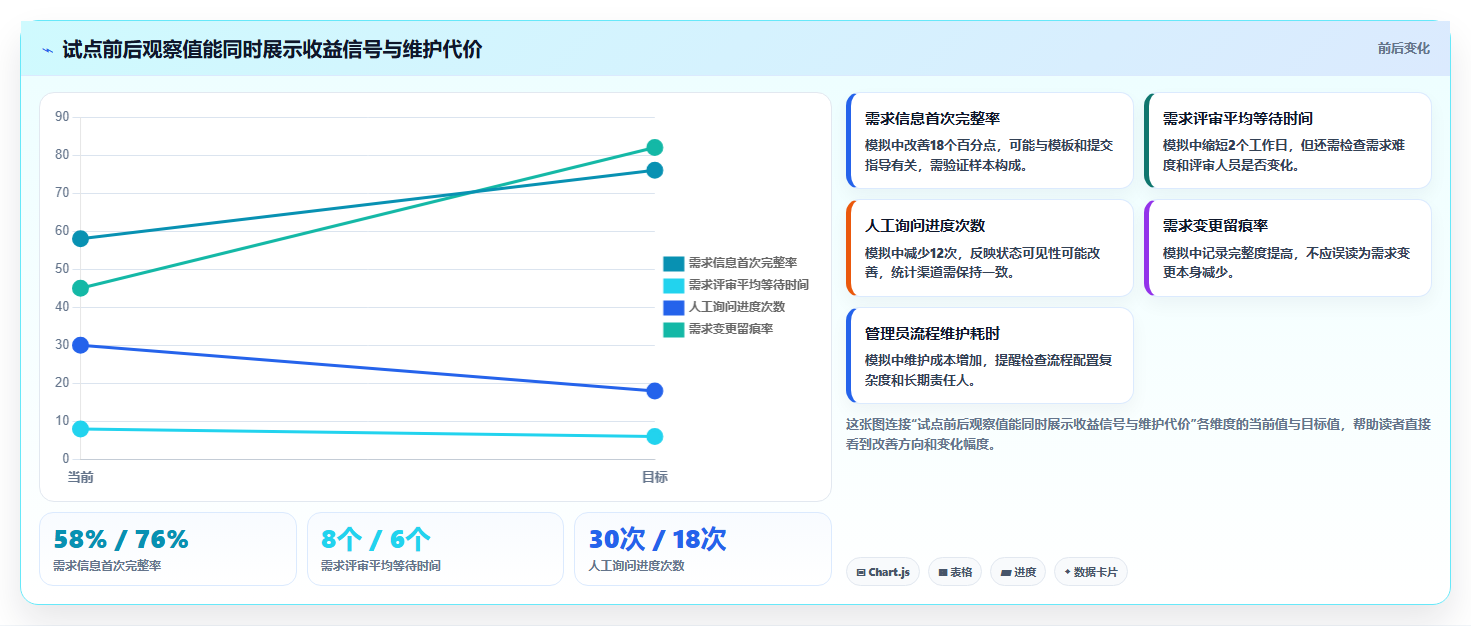Viewport: 1471px width, 626px height.
Task: Open the 需求变更留痕率 insight card
Action: pos(1288,248)
